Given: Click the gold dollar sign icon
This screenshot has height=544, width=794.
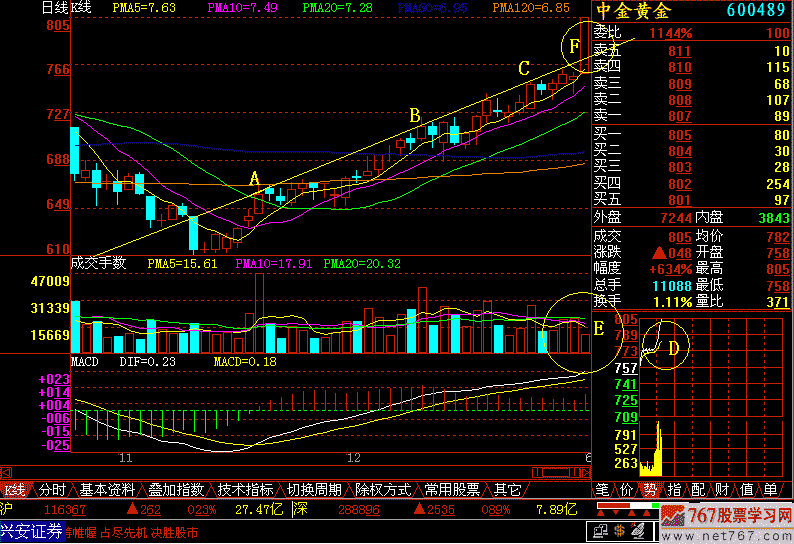Looking at the screenshot, I should pyautogui.click(x=620, y=530).
